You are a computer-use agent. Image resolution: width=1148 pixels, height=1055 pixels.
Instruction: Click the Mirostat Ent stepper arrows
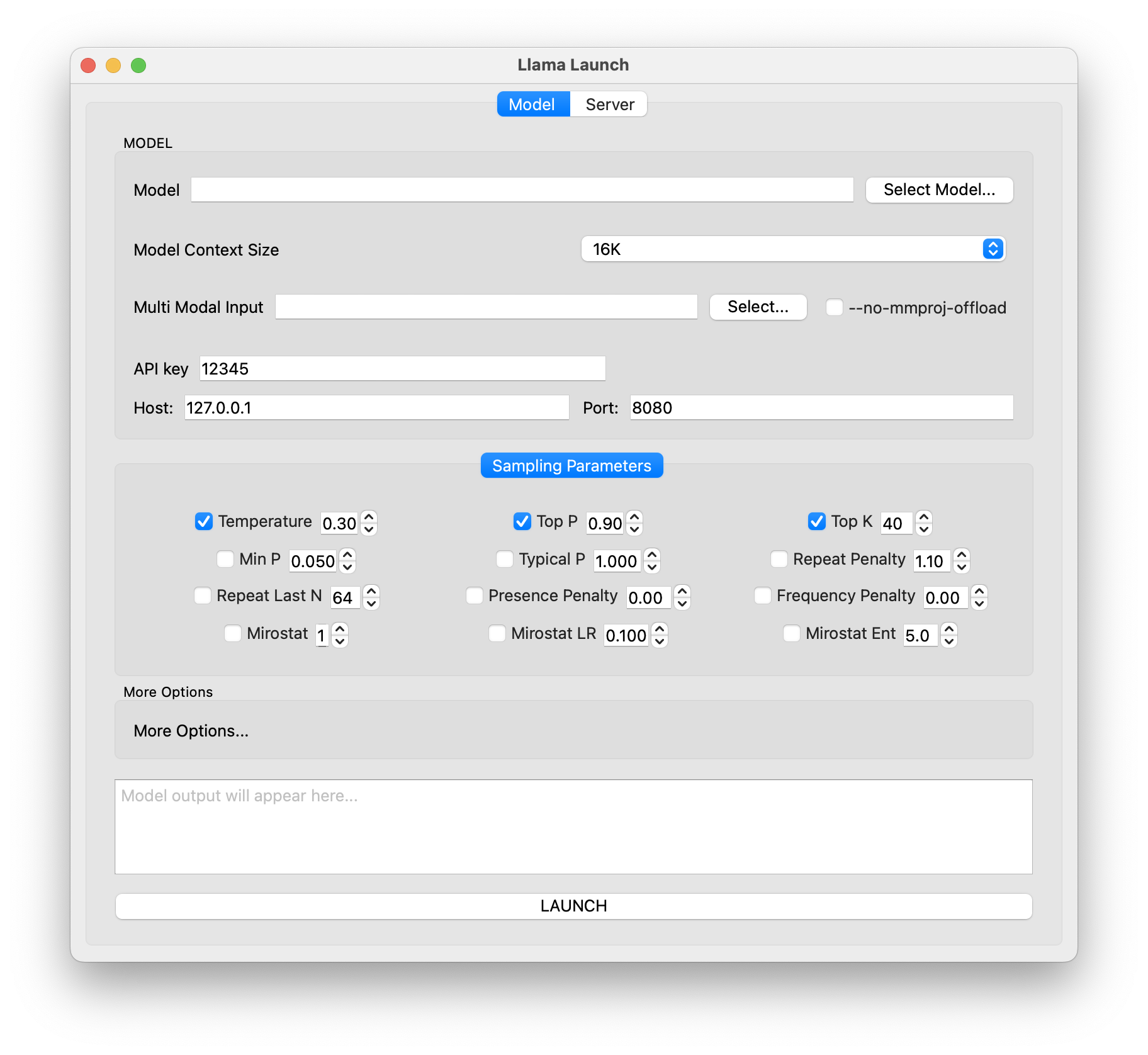pos(949,635)
